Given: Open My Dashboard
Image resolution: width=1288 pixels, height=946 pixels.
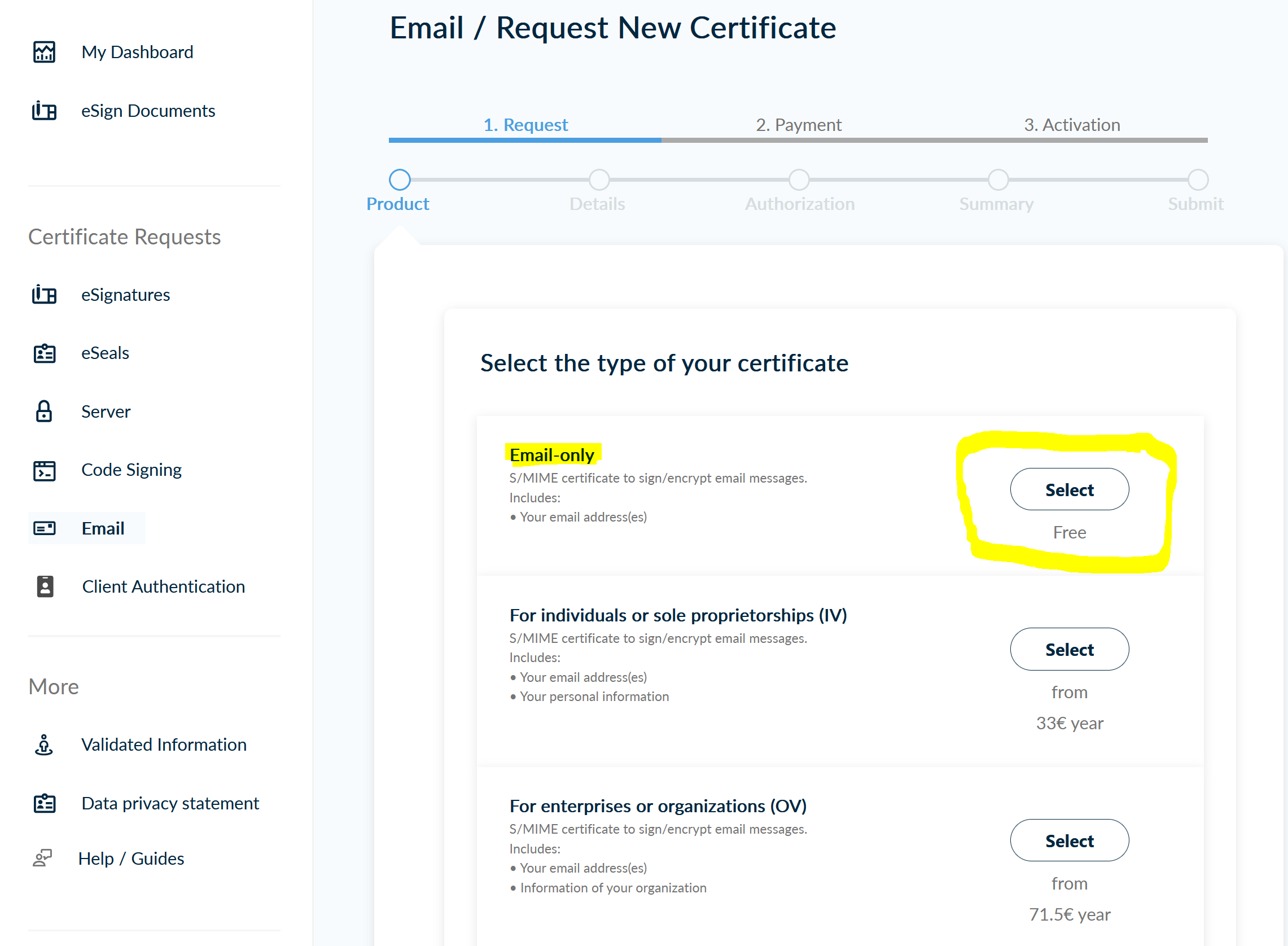Looking at the screenshot, I should 137,52.
